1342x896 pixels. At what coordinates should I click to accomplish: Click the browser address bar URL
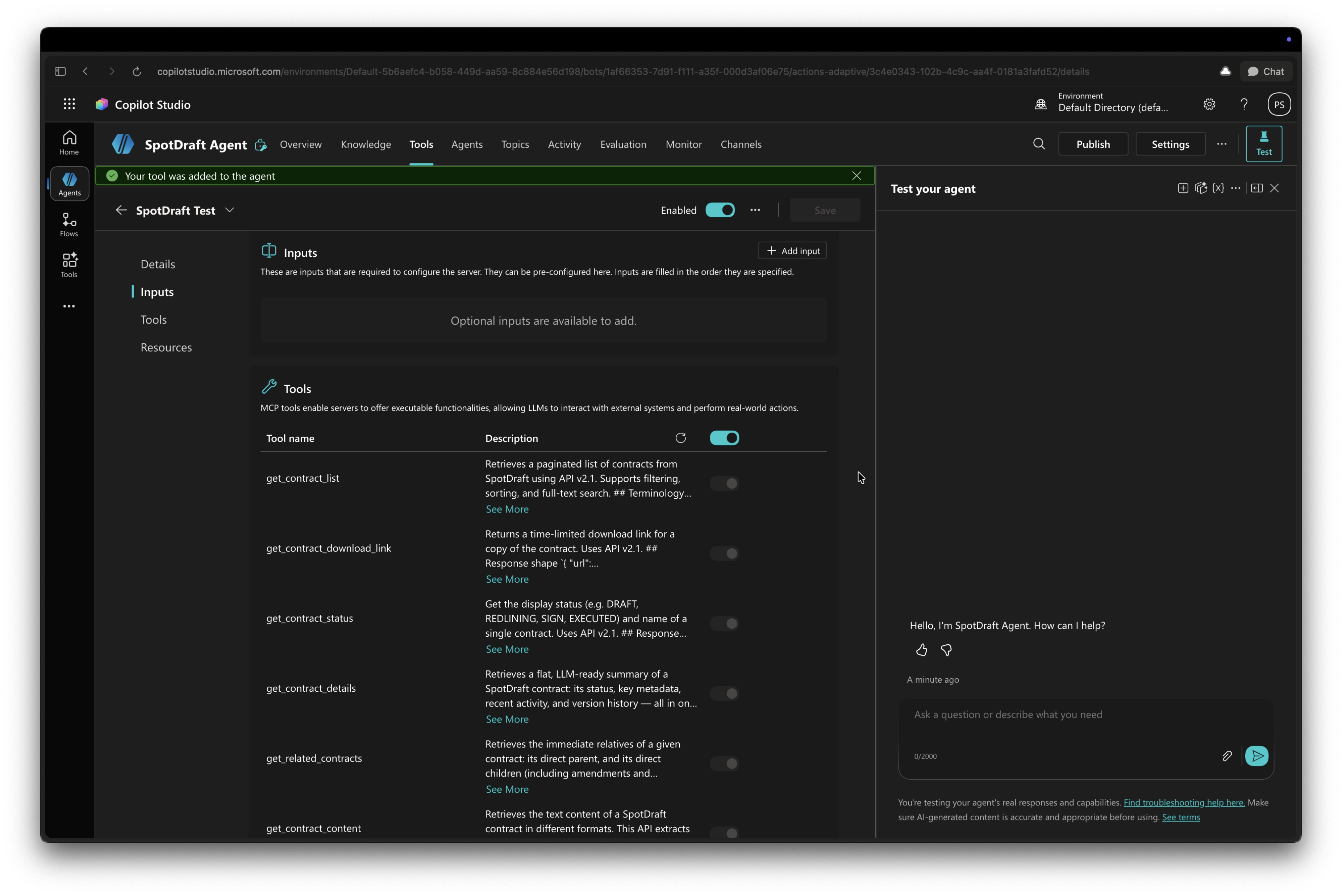623,71
